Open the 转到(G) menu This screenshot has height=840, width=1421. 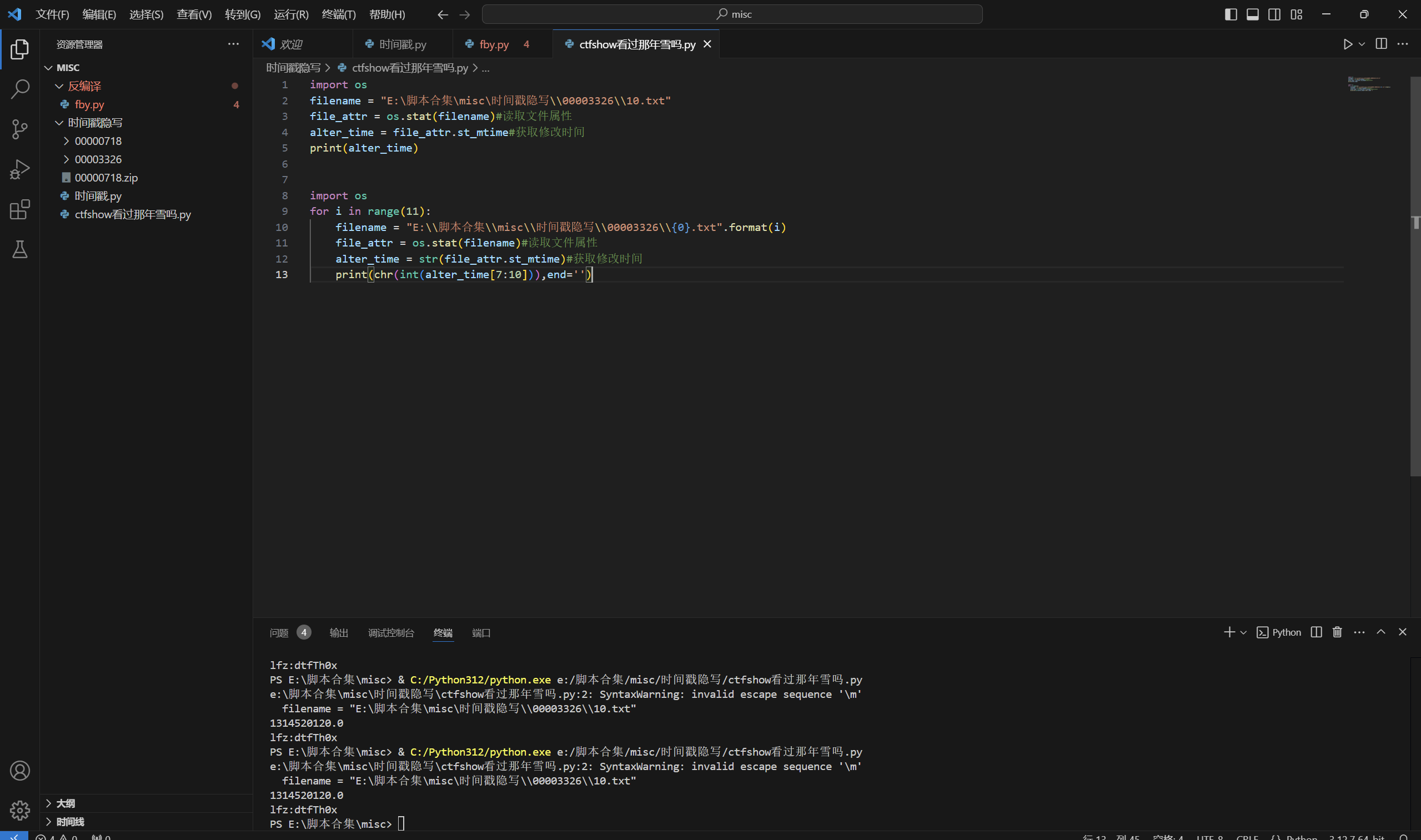243,15
